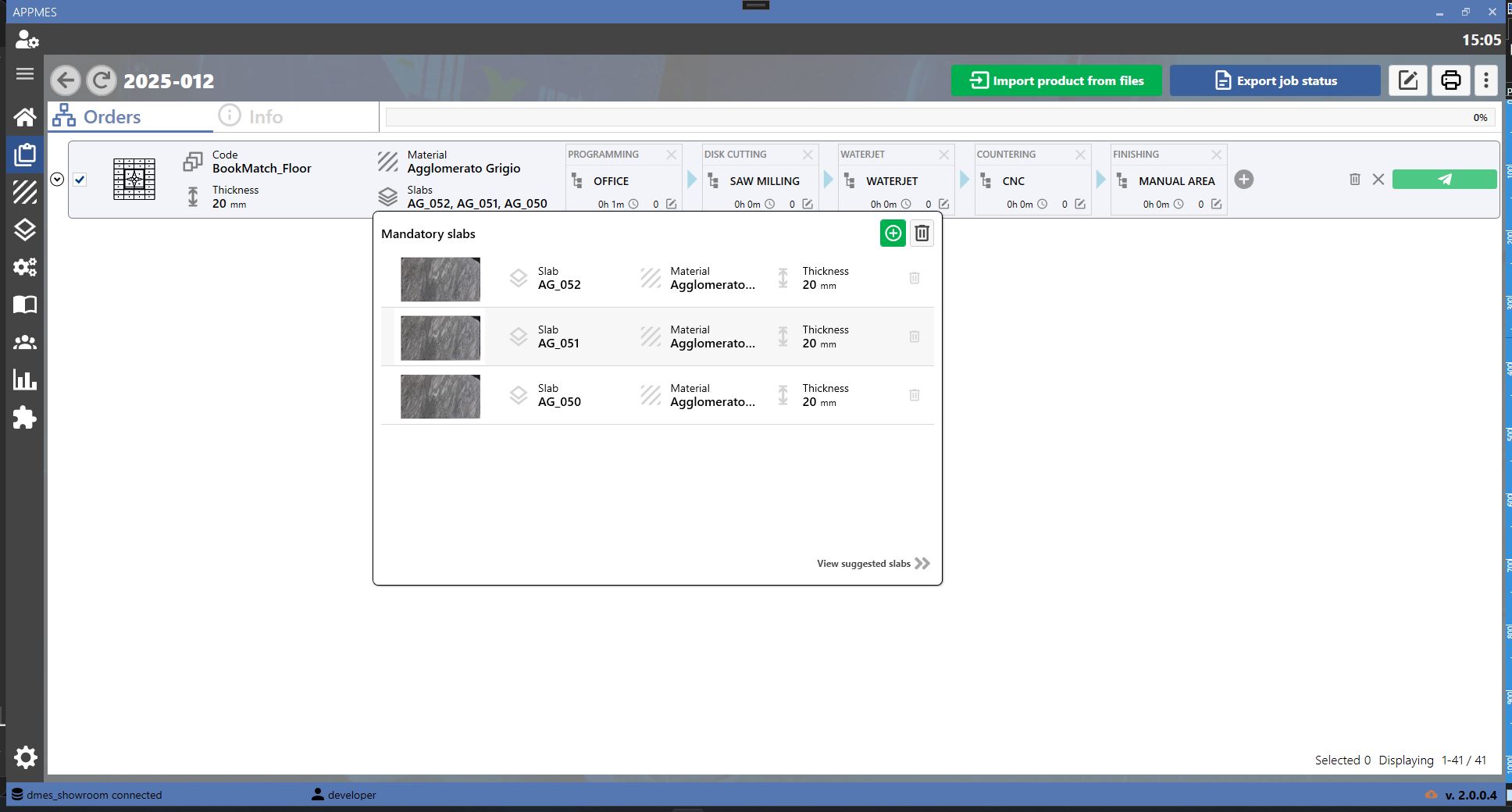Viewport: 1512px width, 812px height.
Task: Print the job with printer icon
Action: [1450, 80]
